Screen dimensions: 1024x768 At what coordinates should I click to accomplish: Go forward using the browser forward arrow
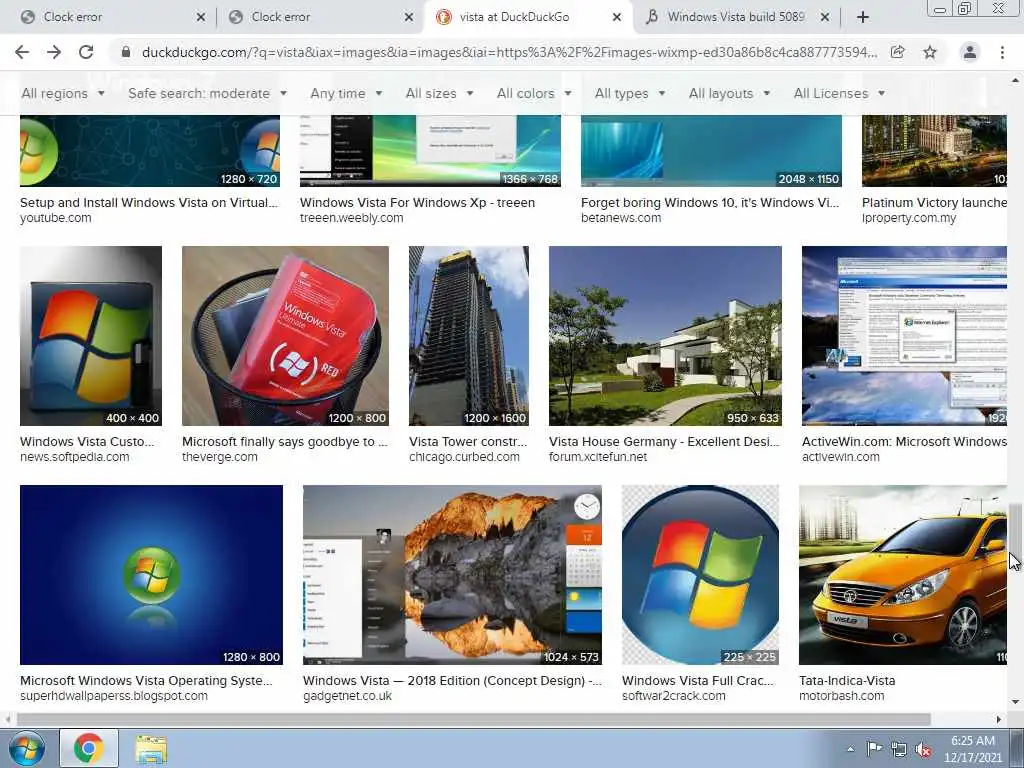(54, 52)
